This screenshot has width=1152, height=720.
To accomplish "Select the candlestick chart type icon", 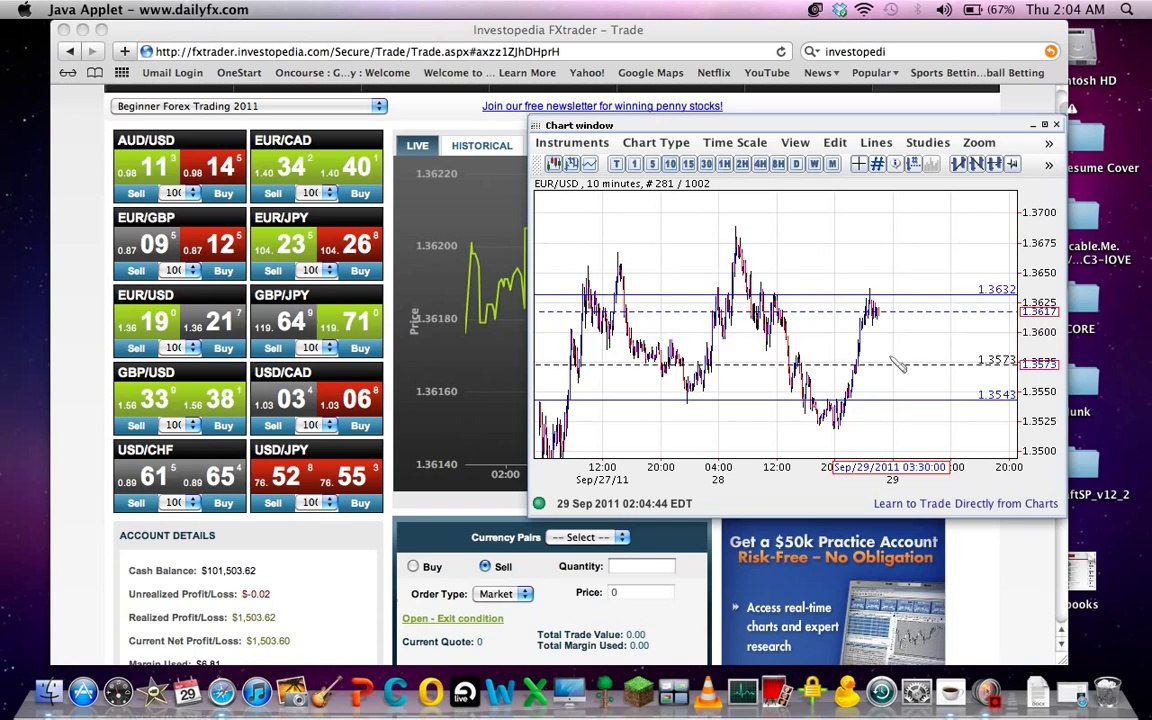I will 553,164.
